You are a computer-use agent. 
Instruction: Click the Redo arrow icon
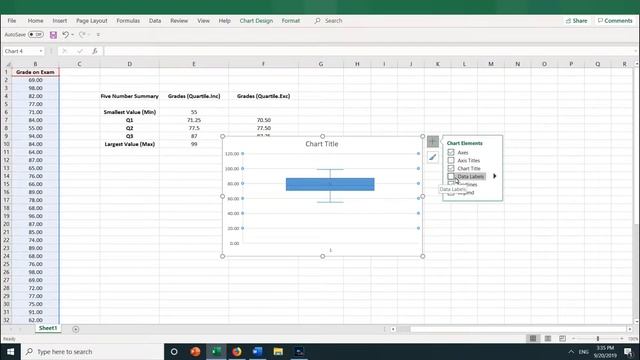(82, 35)
